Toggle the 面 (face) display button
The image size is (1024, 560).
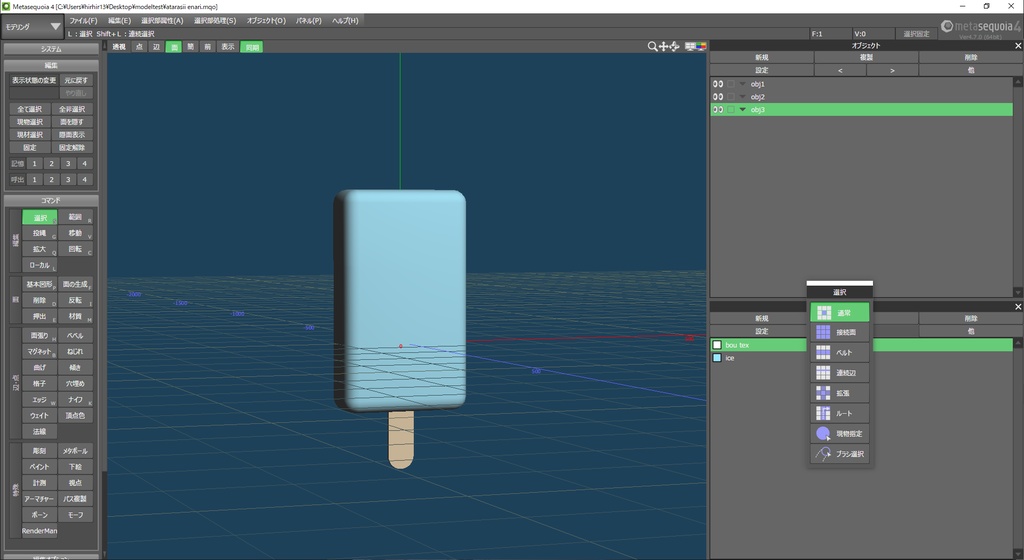(173, 47)
